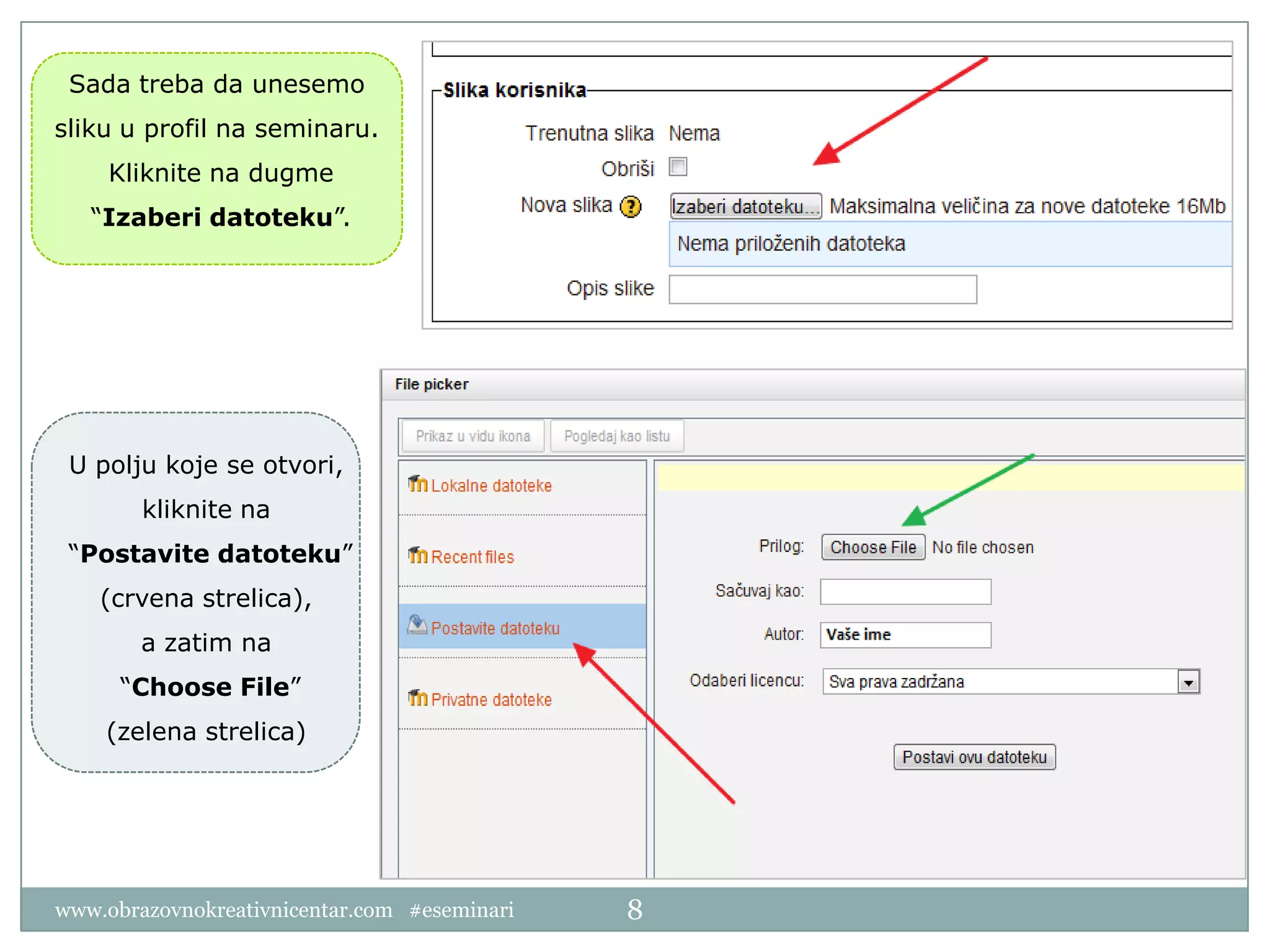Click the Sva prava zadržana license combo box
The height and width of the screenshot is (952, 1270).
point(998,682)
